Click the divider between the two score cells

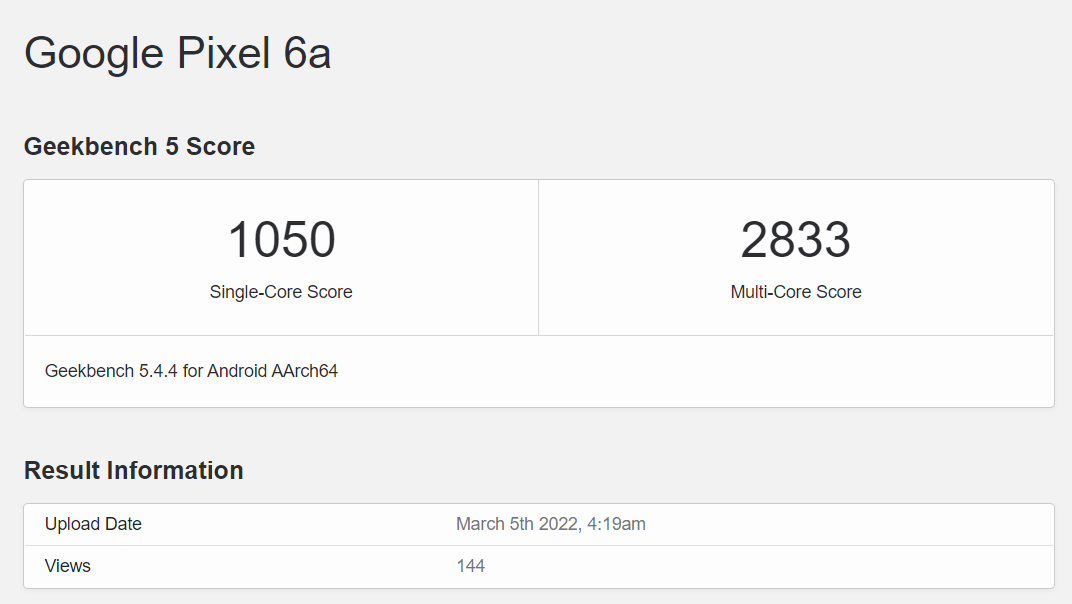tap(538, 258)
